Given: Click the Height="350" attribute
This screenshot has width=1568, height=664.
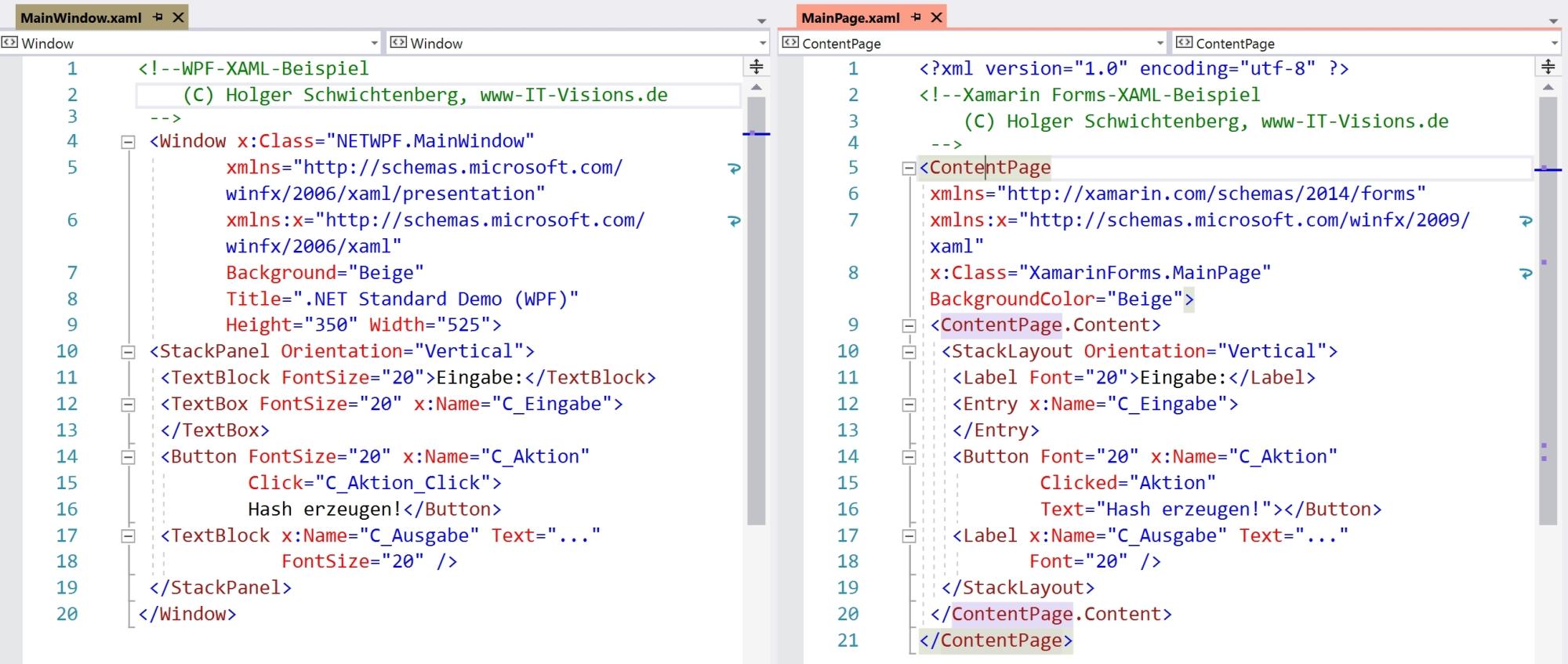Looking at the screenshot, I should 292,325.
